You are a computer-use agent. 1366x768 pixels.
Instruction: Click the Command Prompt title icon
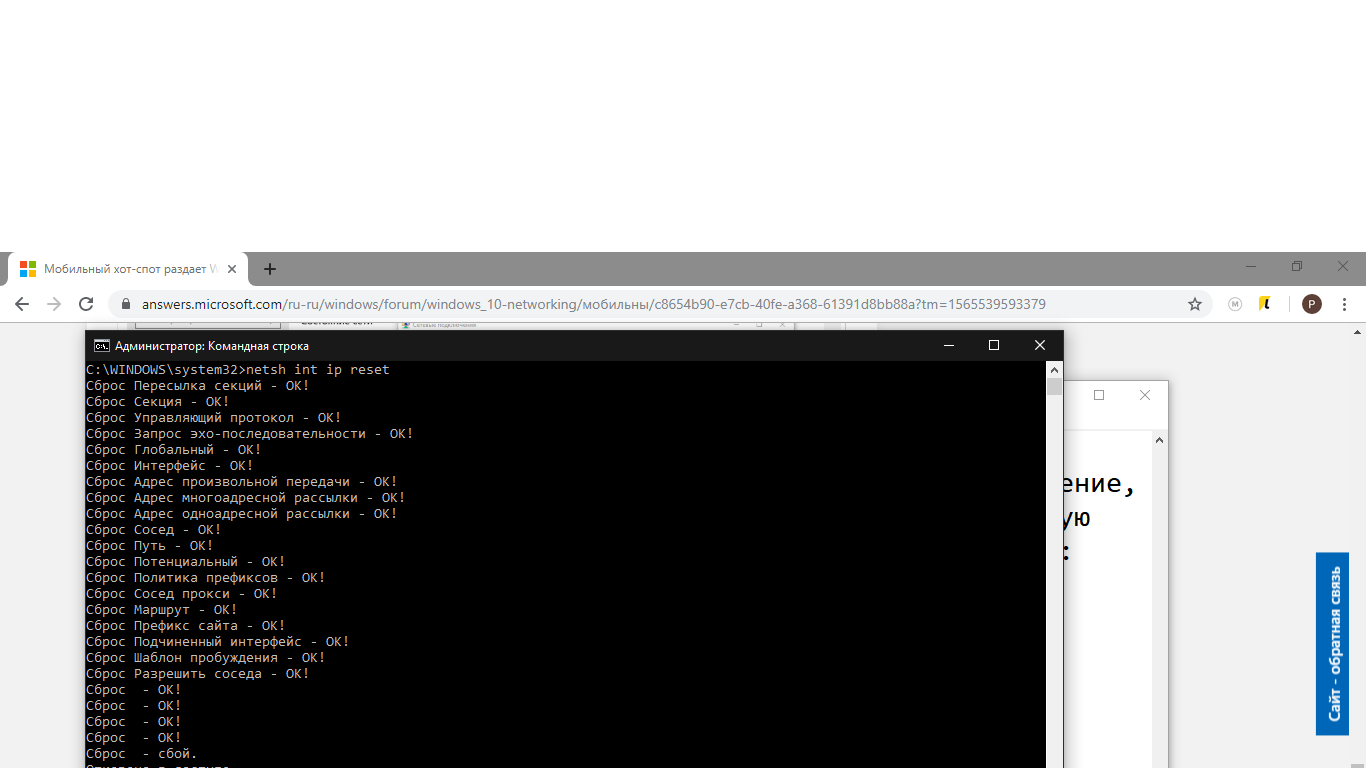[102, 345]
